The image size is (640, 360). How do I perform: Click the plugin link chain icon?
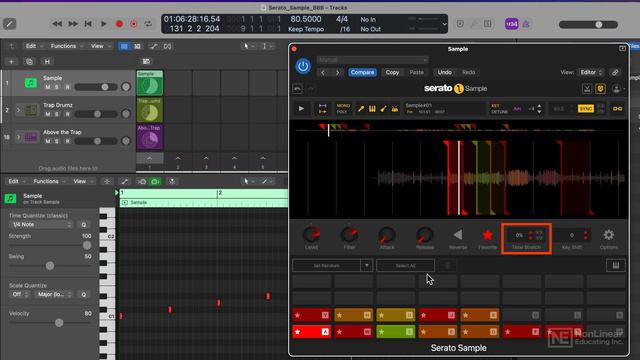point(615,73)
